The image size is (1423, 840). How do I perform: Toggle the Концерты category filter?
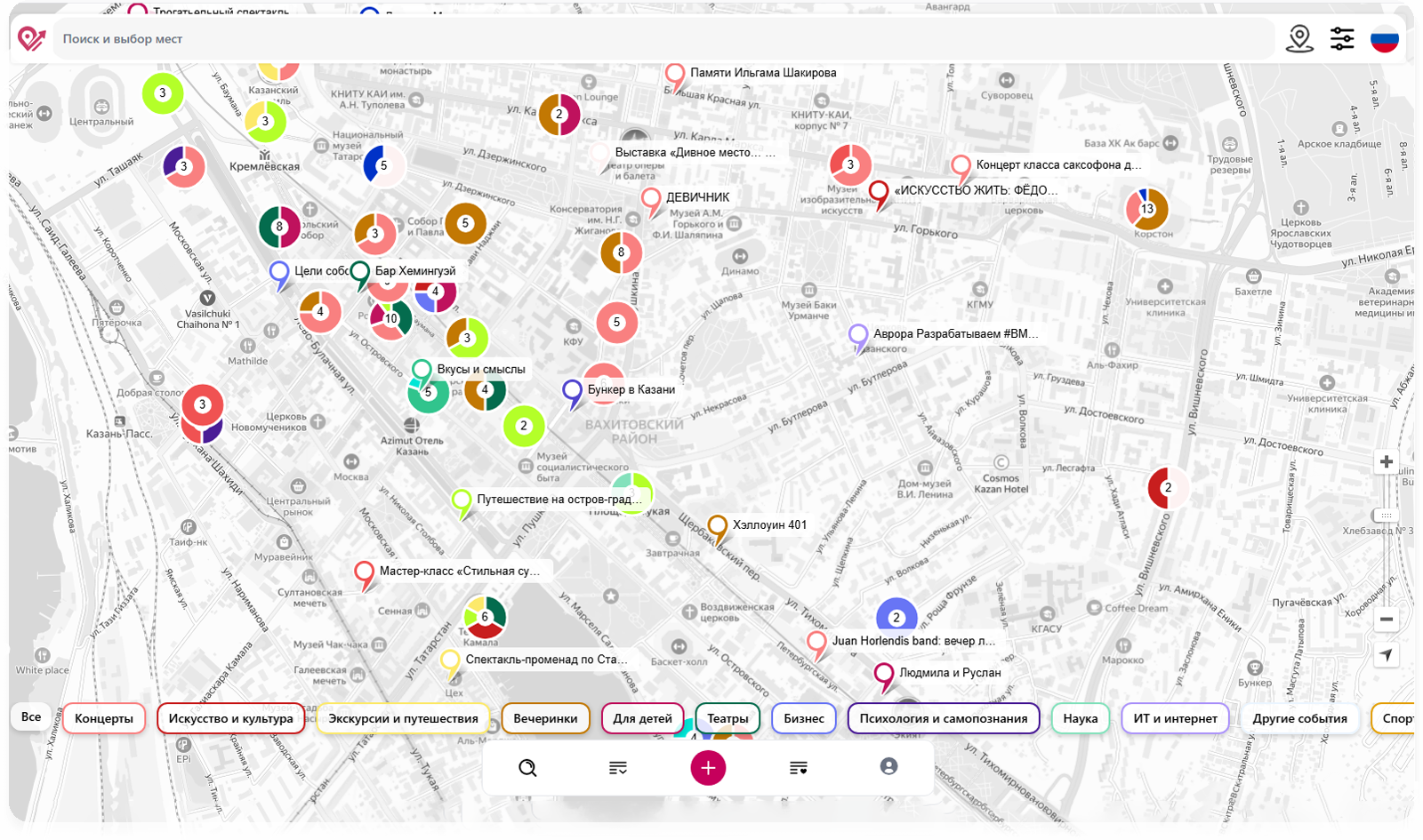[x=104, y=718]
